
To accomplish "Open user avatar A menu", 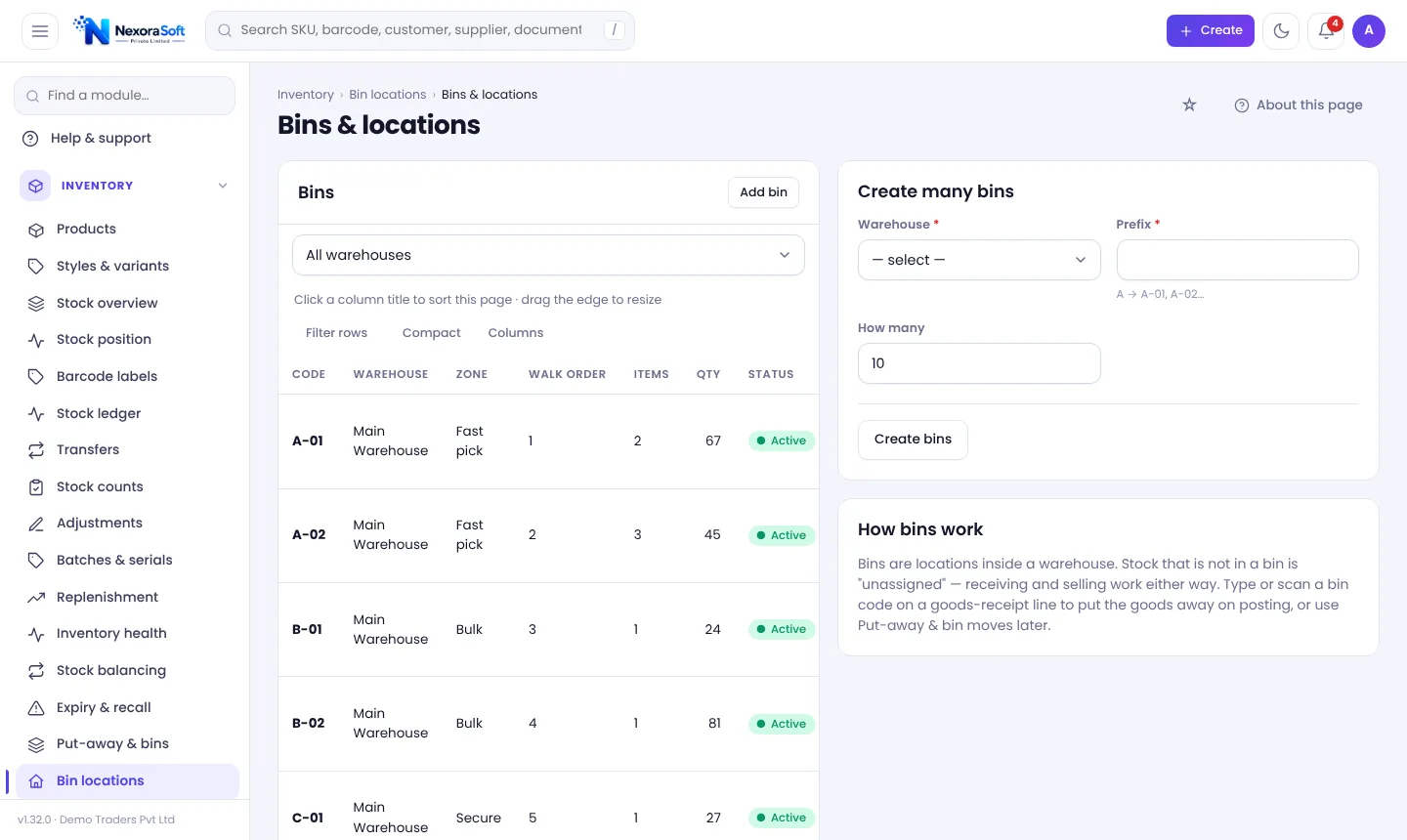I will 1369,31.
